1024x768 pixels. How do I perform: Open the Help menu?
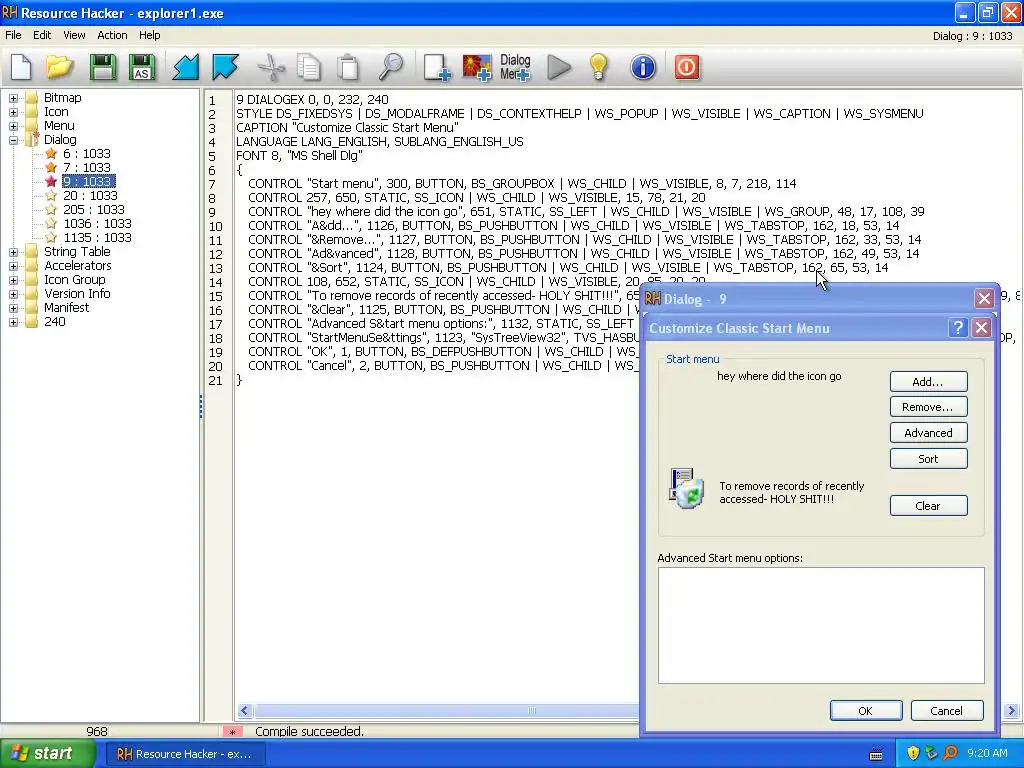[150, 35]
